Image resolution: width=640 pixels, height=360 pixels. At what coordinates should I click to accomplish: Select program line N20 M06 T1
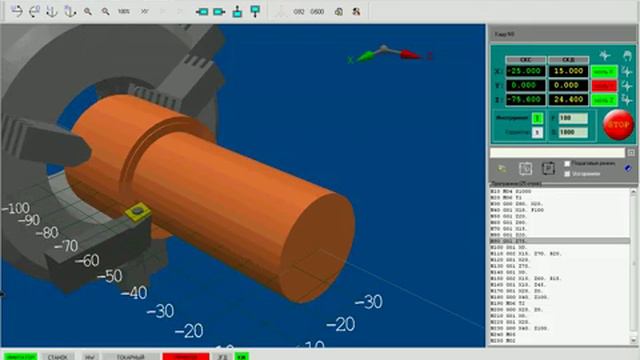click(560, 198)
